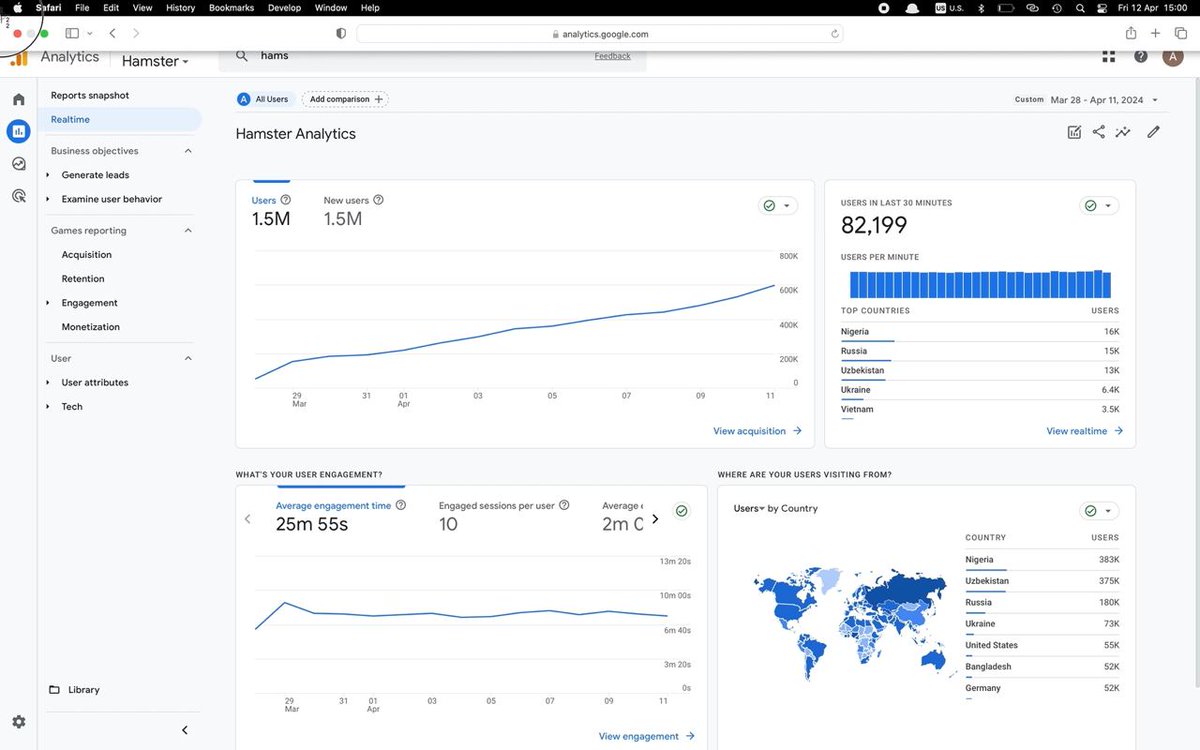Open the Develop menu in the menu bar
This screenshot has height=750, width=1200.
click(284, 7)
